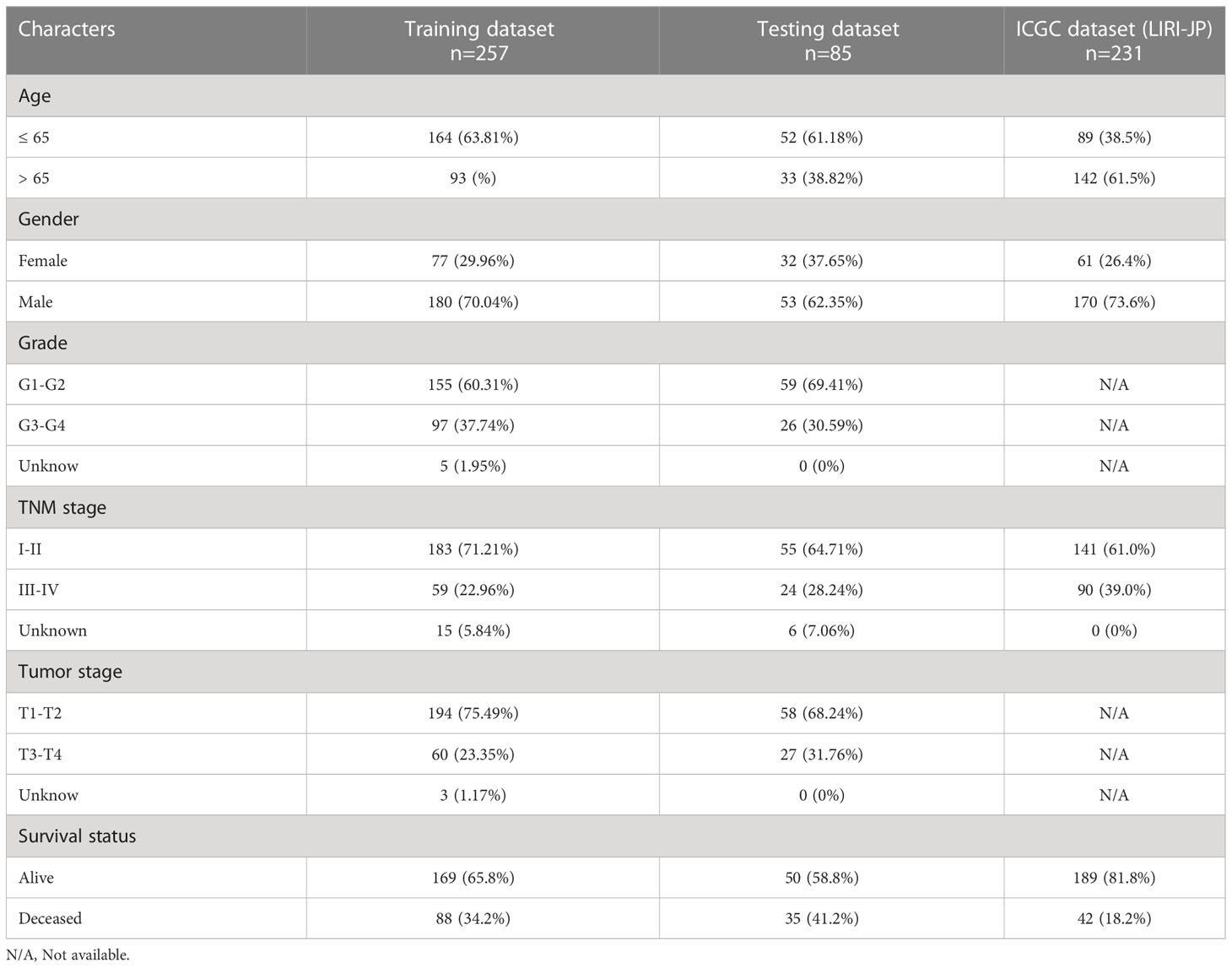Select the '≤ 65' row label
Screen dimensions: 1232x968
pos(34,138)
